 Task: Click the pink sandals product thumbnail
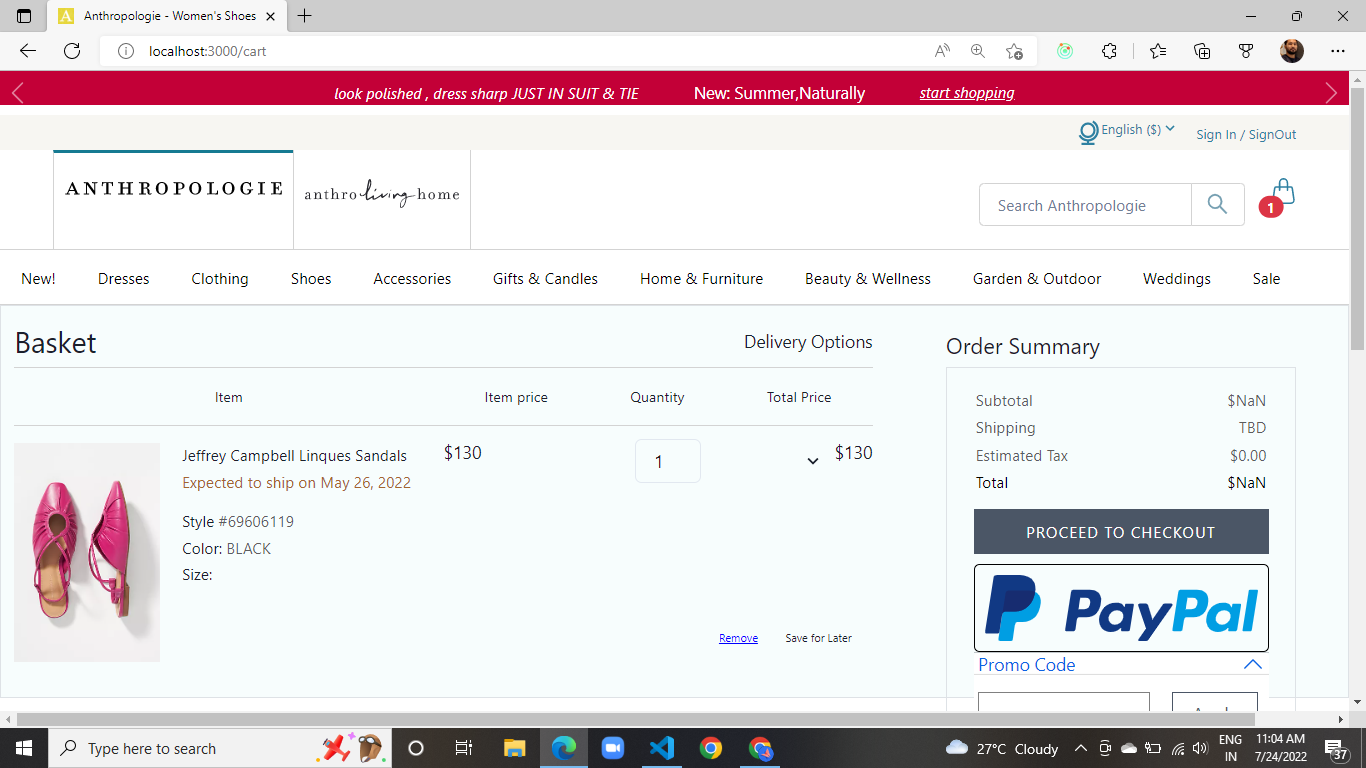87,552
